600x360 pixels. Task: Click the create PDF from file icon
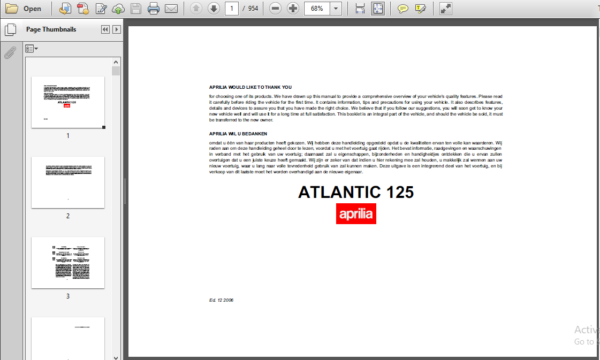(x=65, y=8)
